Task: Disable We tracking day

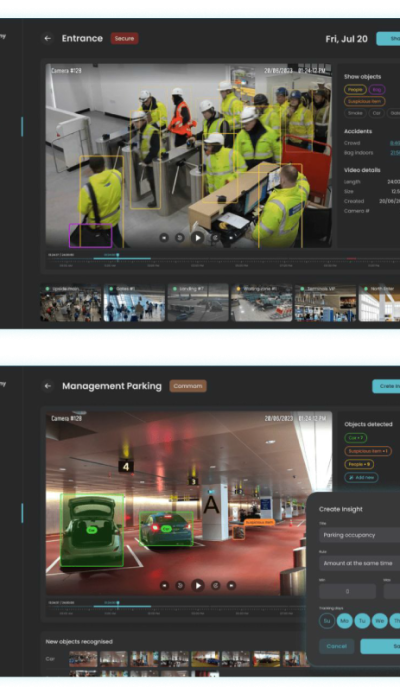Action: [x=379, y=621]
